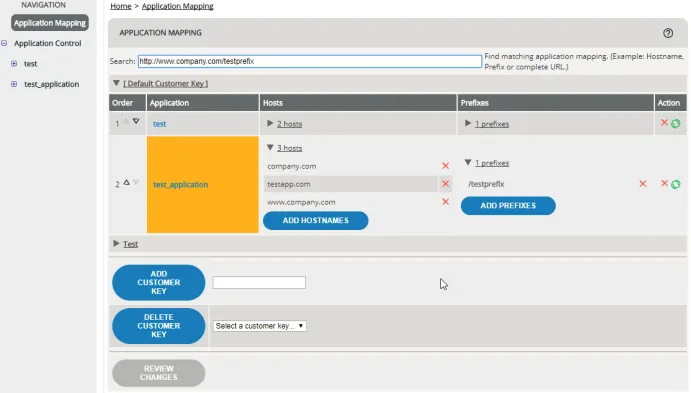Focus the new customer key field
The image size is (691, 393).
[x=259, y=282]
